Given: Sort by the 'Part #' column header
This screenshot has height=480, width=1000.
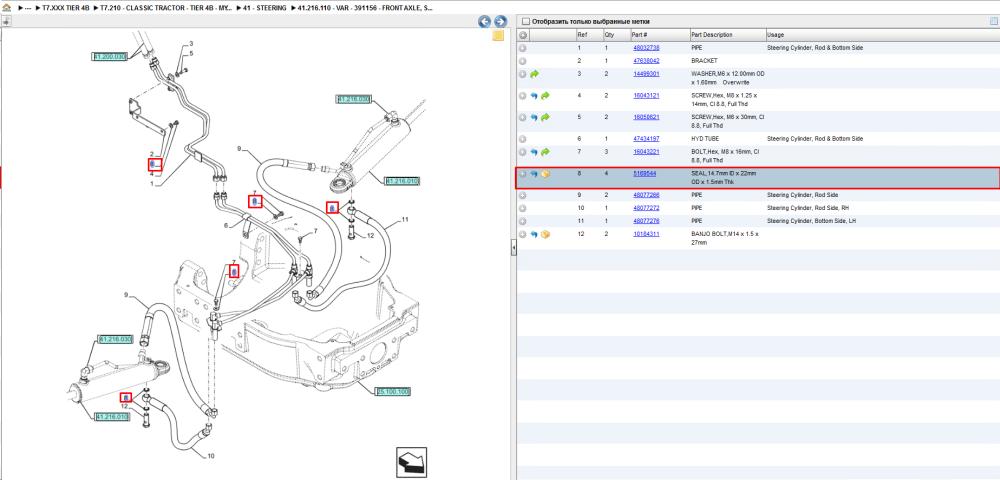Looking at the screenshot, I should (659, 35).
